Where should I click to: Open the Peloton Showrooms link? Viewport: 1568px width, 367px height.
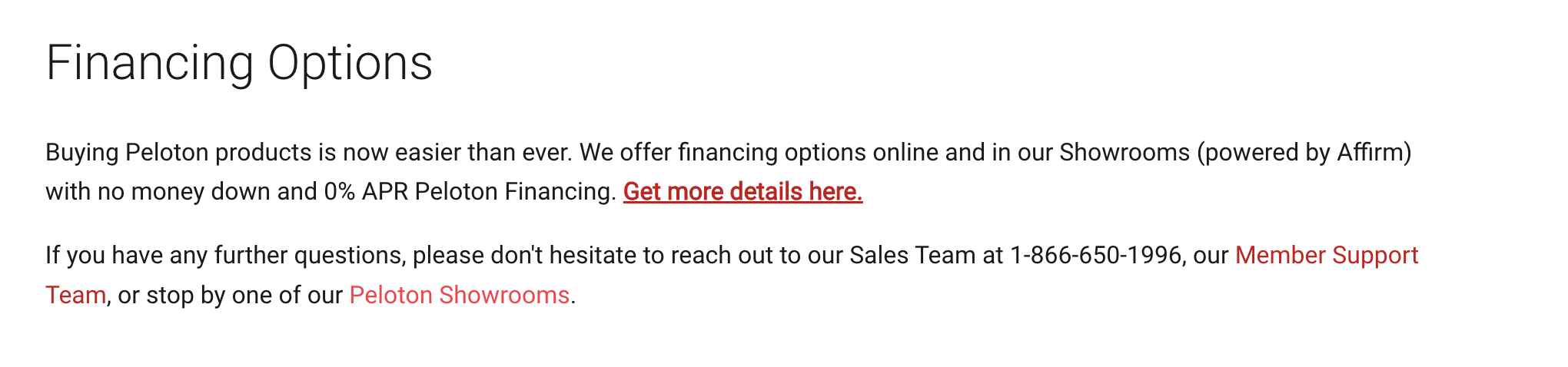[x=459, y=295]
